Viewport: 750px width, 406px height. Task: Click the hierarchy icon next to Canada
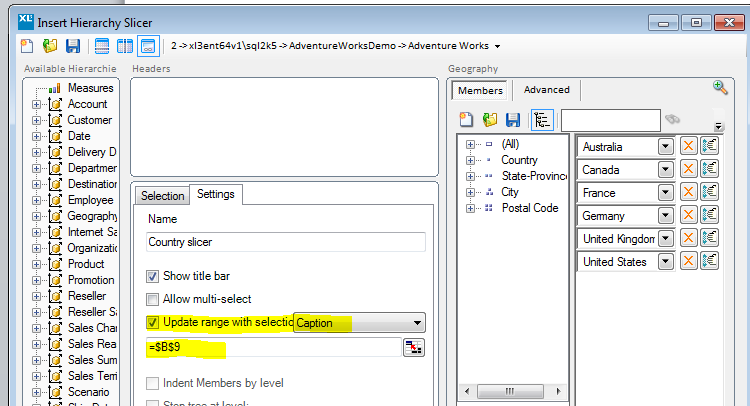(710, 170)
